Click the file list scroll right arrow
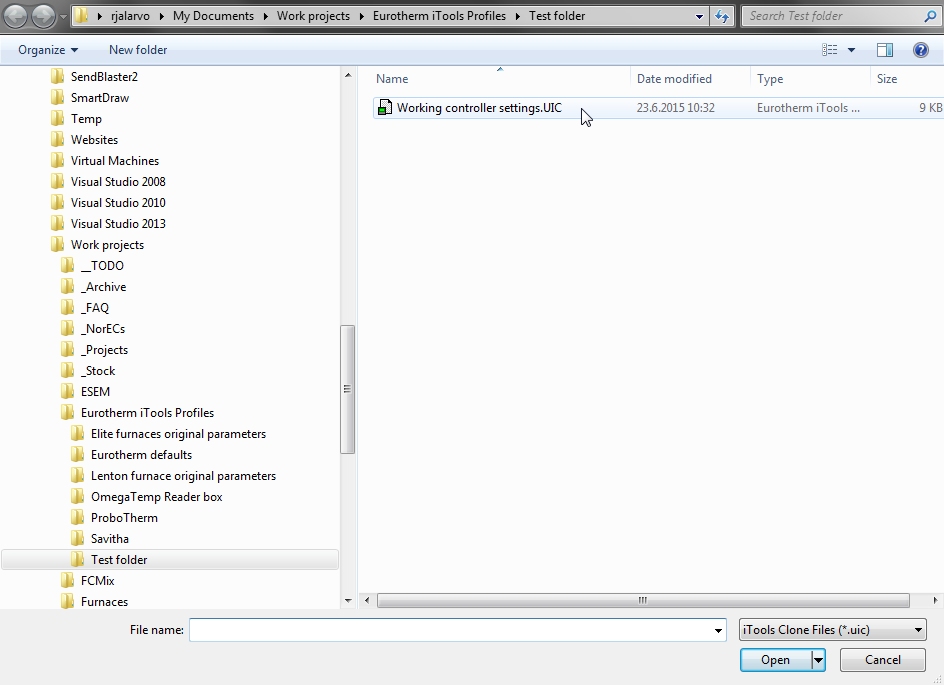The width and height of the screenshot is (944, 685). pyautogui.click(x=934, y=600)
